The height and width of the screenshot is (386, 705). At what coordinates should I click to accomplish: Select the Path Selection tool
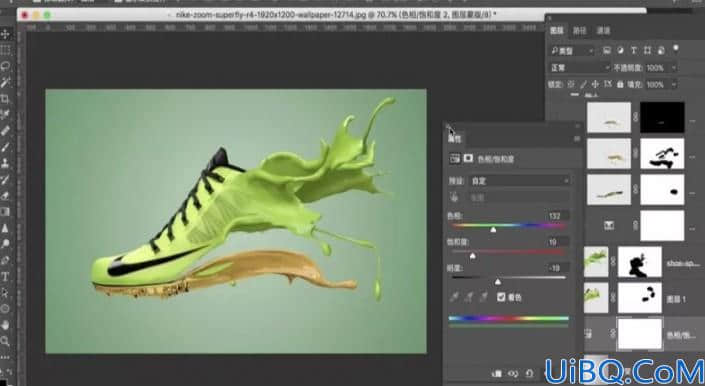point(5,293)
